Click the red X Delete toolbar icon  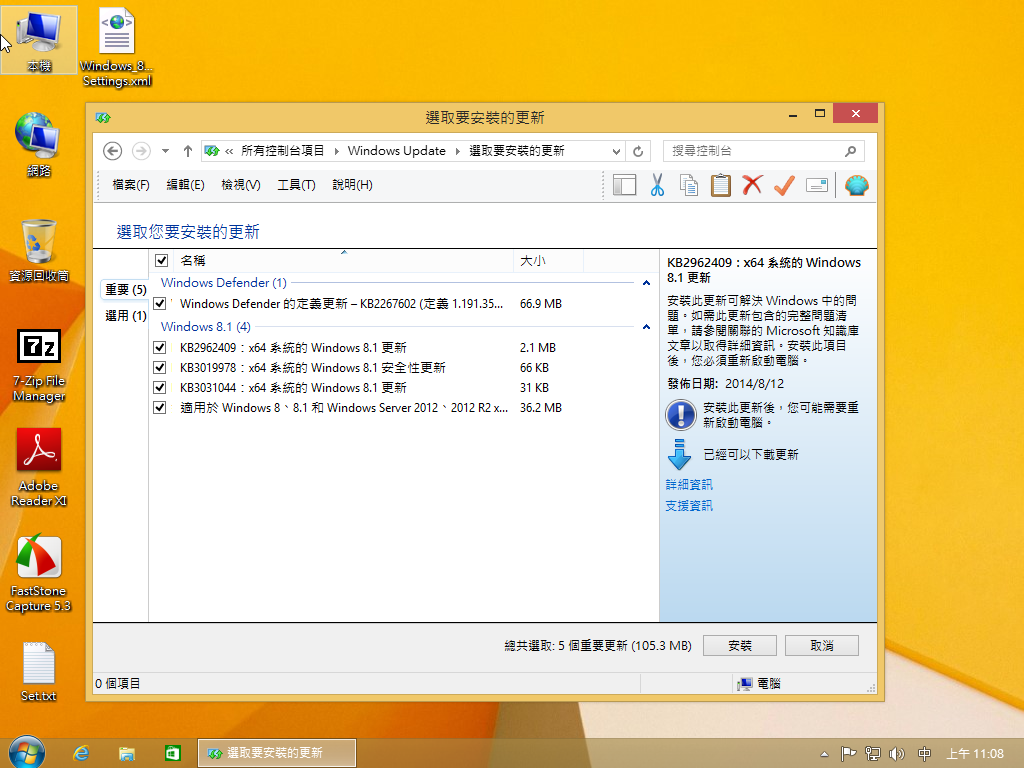pos(752,185)
